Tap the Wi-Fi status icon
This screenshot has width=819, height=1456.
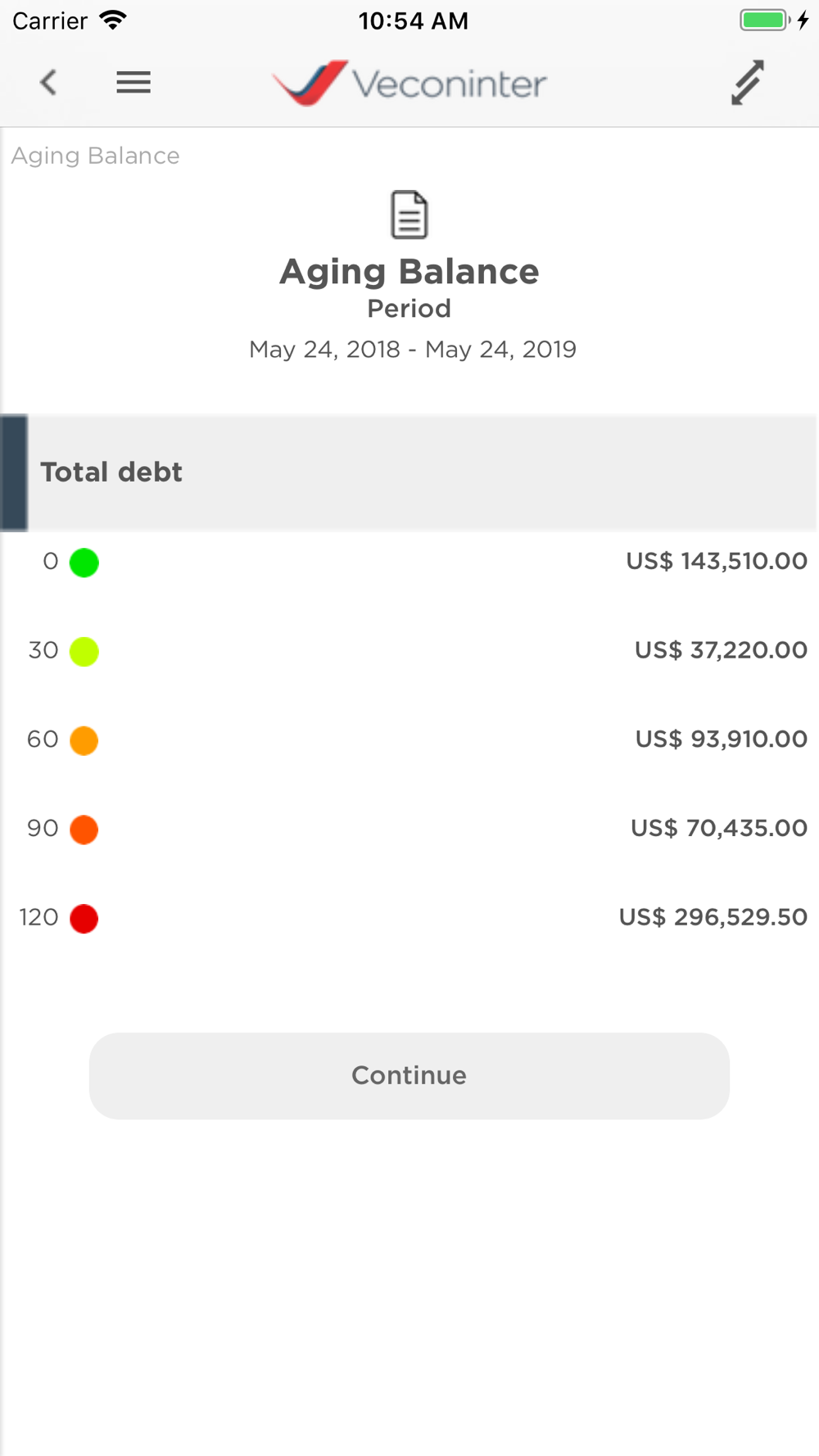point(113,20)
